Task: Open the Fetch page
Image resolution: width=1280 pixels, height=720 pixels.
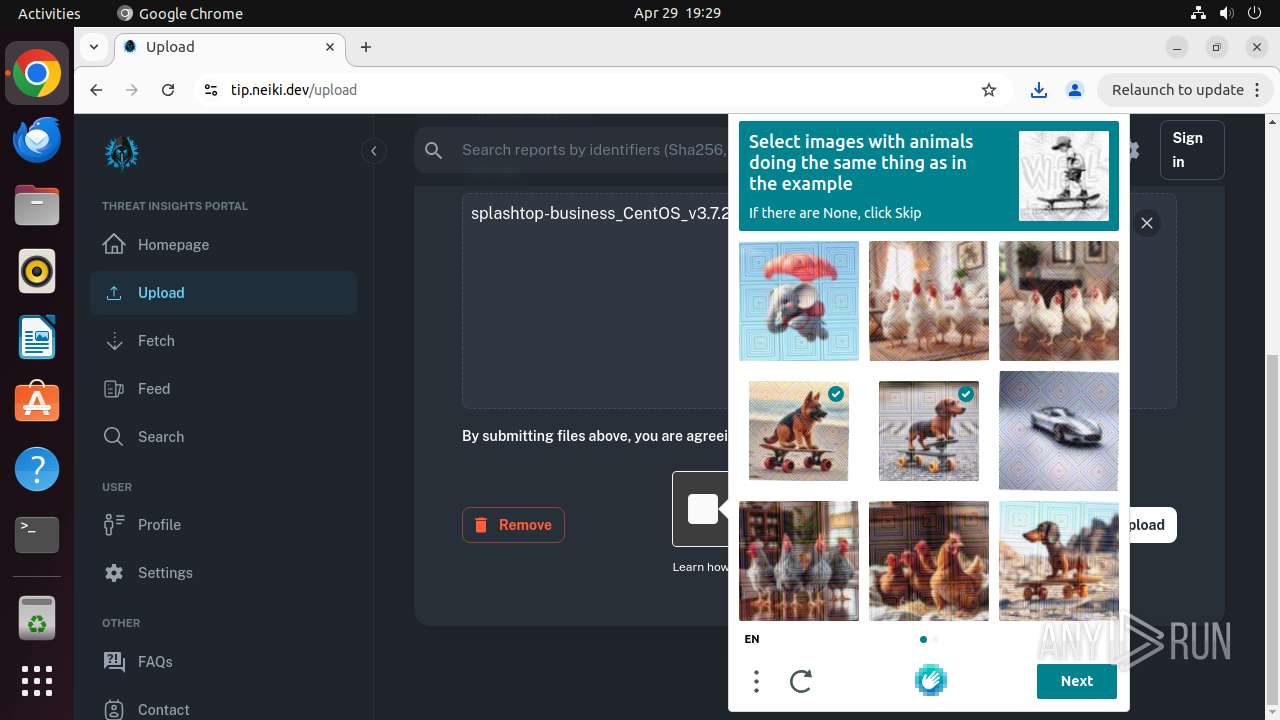Action: [x=223, y=341]
